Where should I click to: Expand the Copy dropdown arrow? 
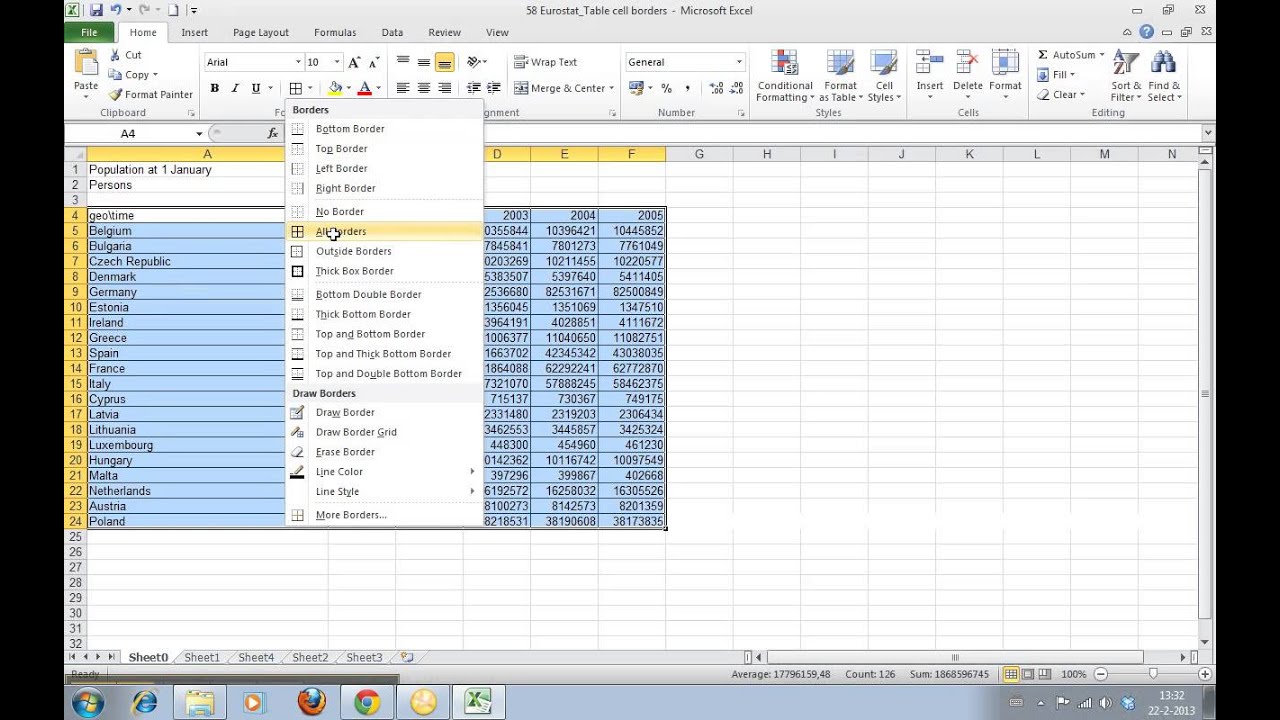[155, 75]
